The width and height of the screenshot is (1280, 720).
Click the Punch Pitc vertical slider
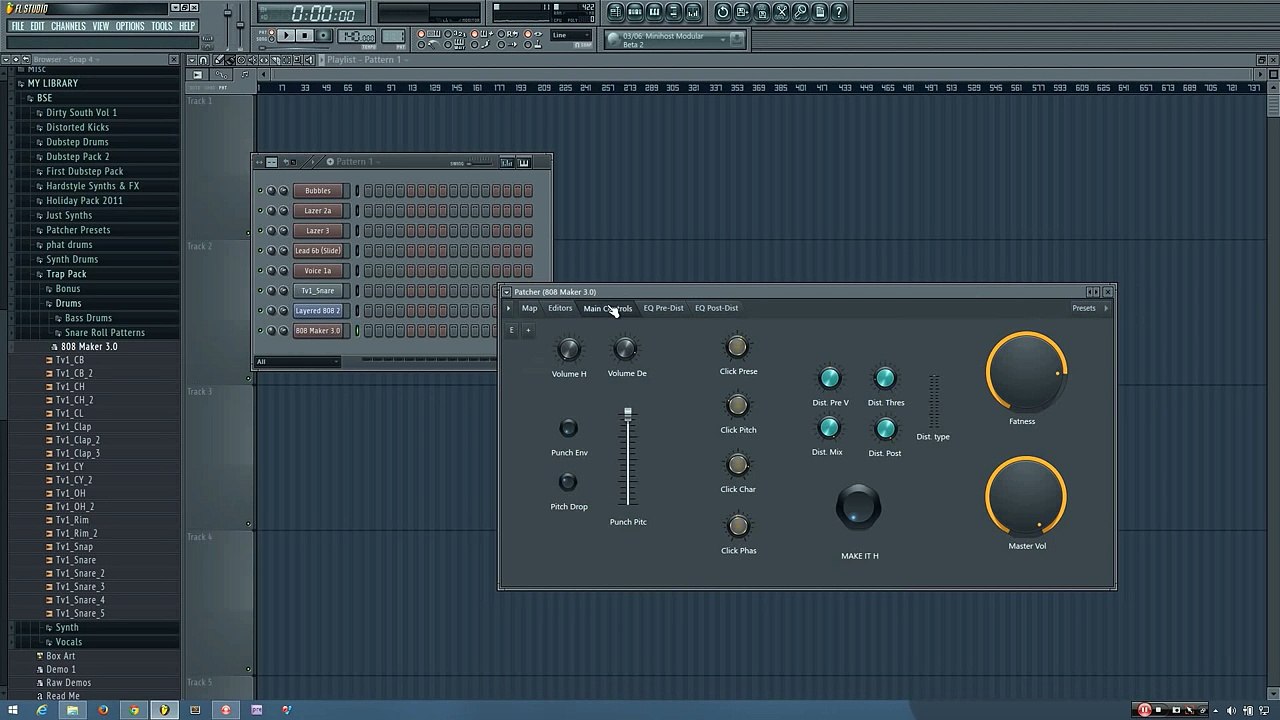[628, 457]
